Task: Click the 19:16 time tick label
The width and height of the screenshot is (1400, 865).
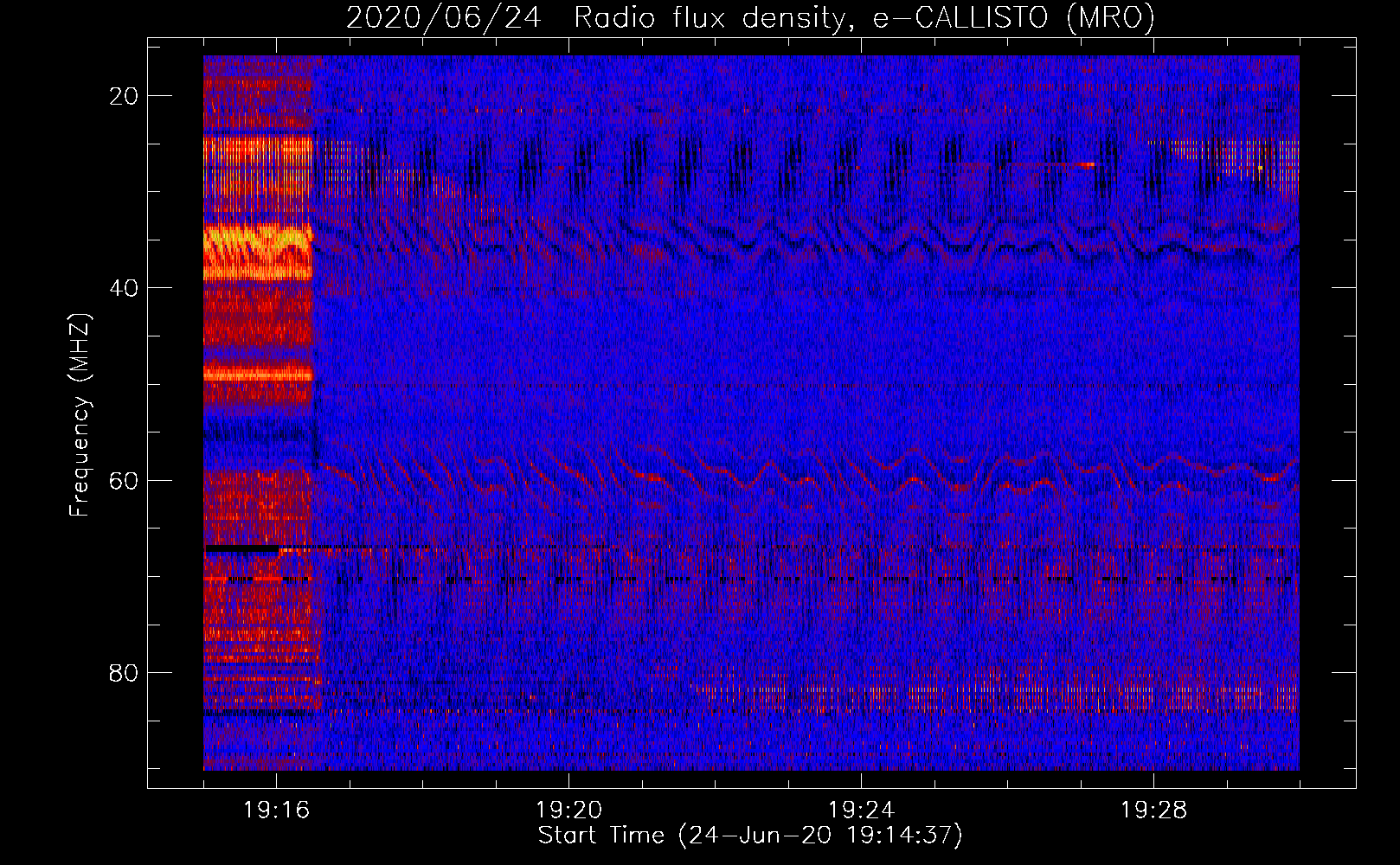Action: pos(276,811)
